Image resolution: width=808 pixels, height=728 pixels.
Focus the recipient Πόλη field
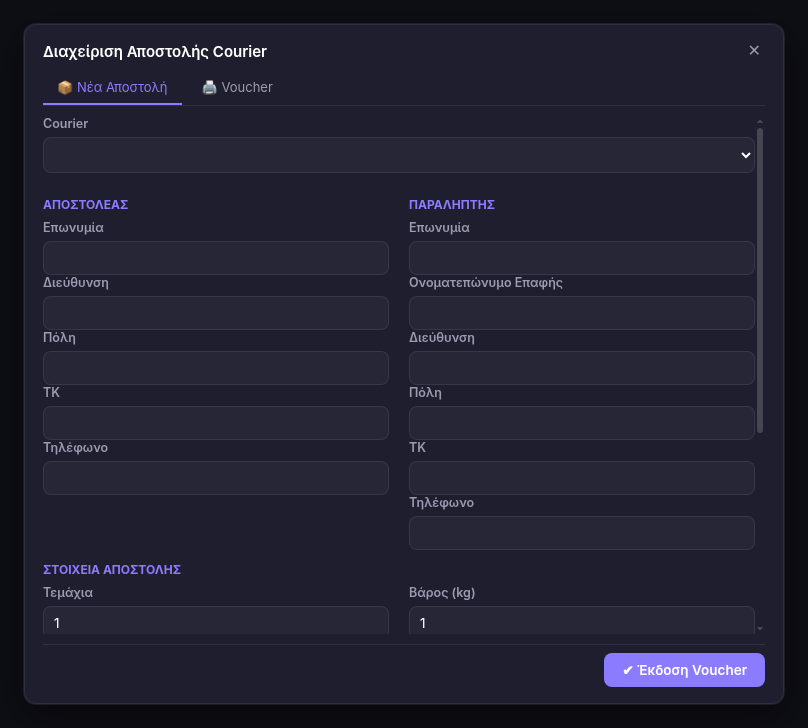pos(582,423)
